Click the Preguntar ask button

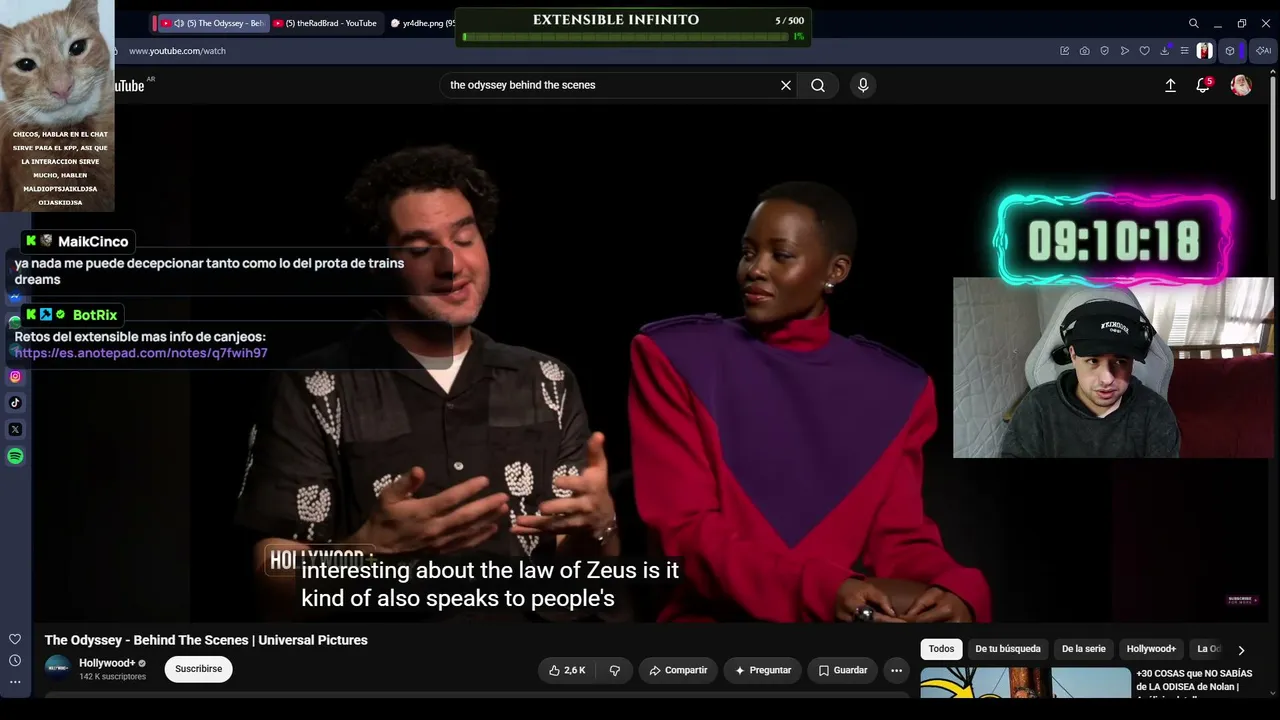click(763, 670)
